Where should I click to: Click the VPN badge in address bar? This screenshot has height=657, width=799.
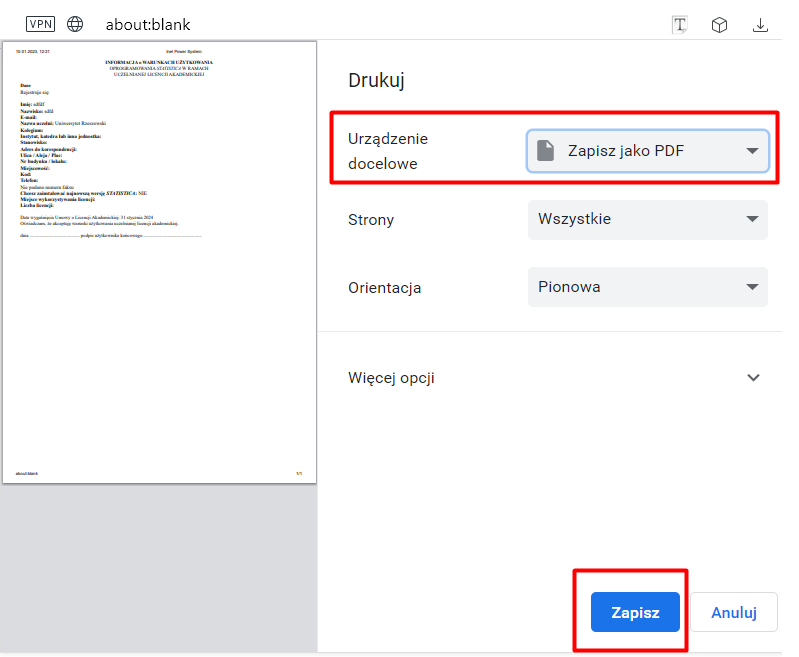(41, 24)
